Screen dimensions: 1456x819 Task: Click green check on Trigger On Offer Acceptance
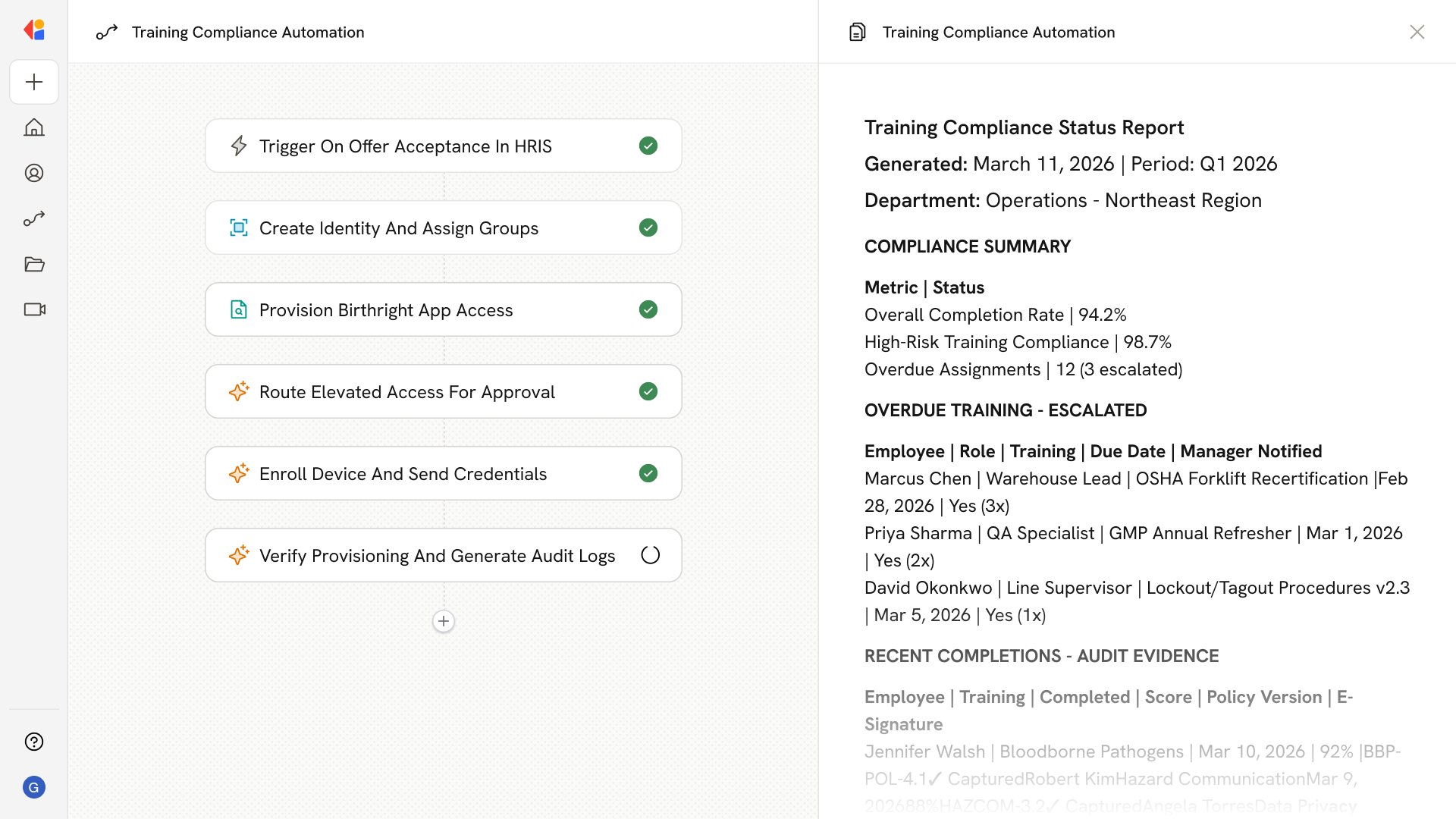(648, 146)
